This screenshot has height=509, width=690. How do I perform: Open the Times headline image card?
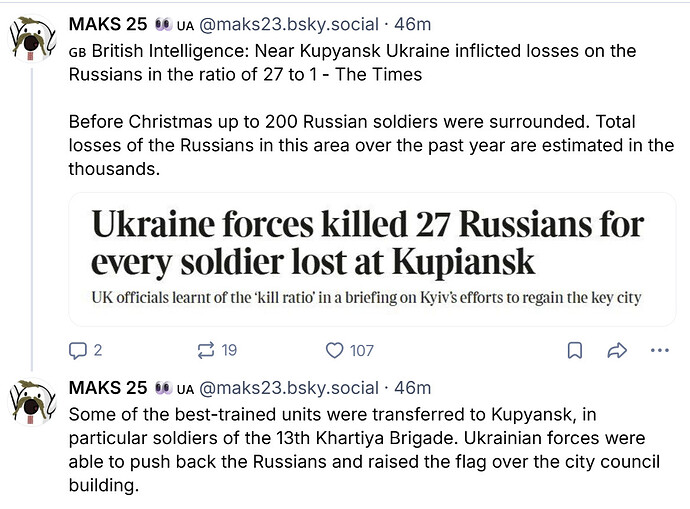point(367,242)
